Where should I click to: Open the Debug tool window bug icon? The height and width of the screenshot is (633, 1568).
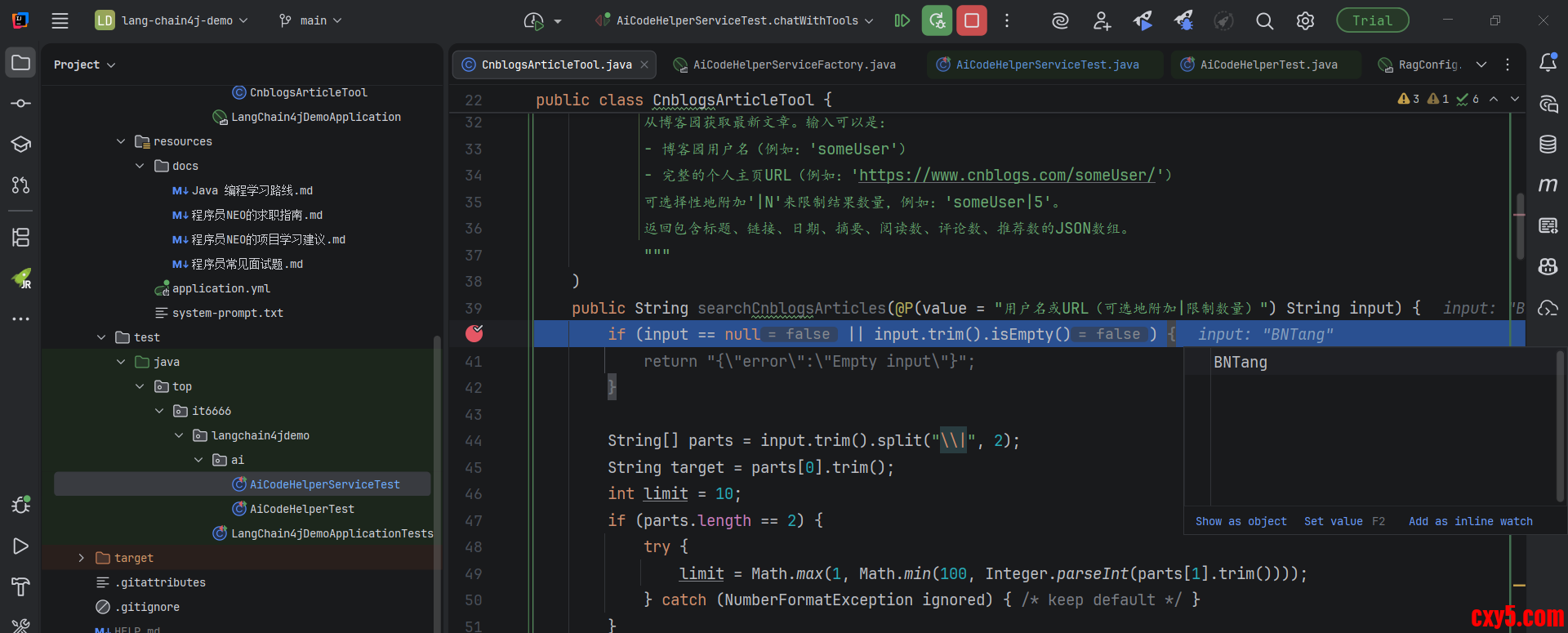(x=21, y=505)
